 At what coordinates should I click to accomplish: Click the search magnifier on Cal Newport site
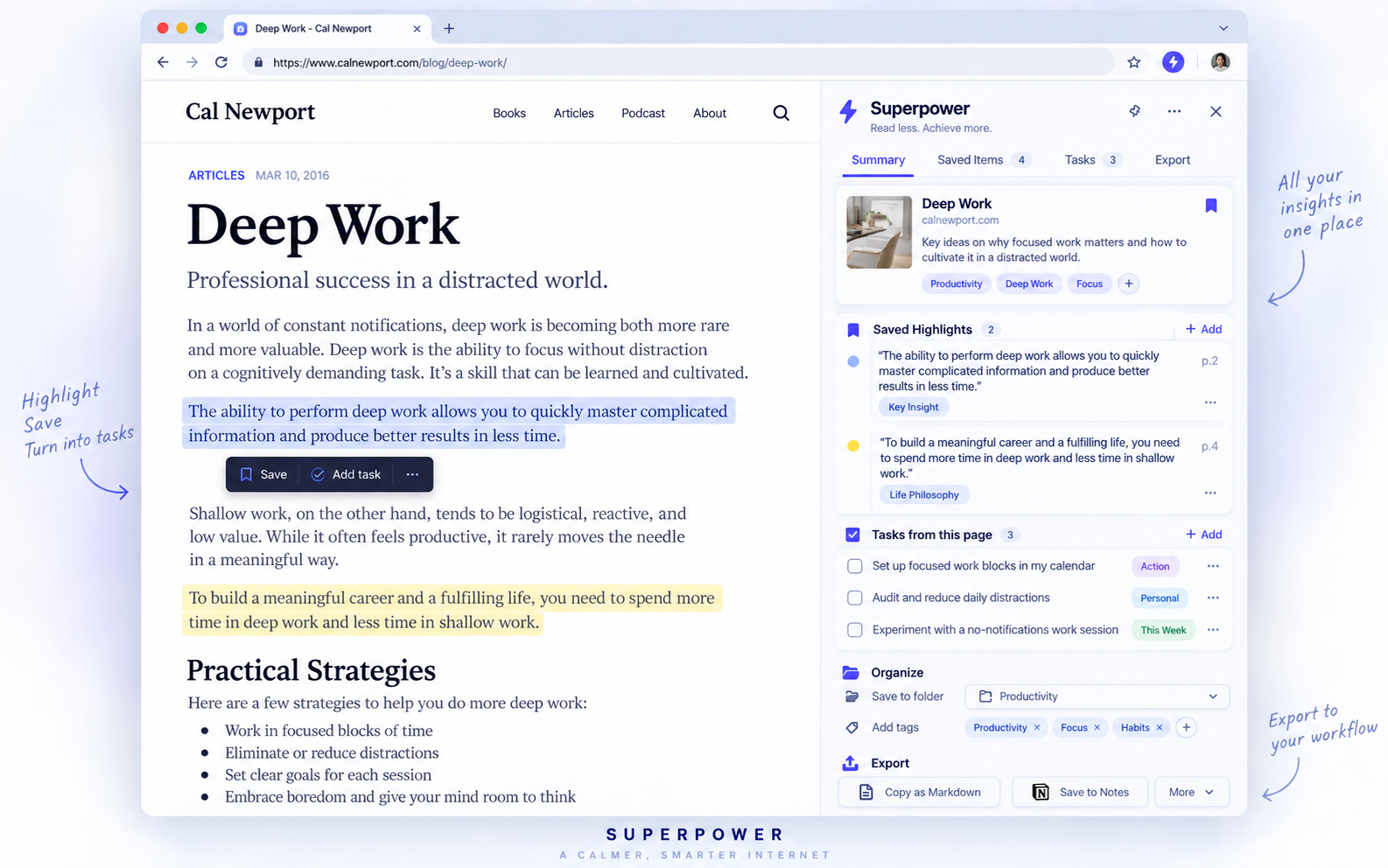coord(782,113)
